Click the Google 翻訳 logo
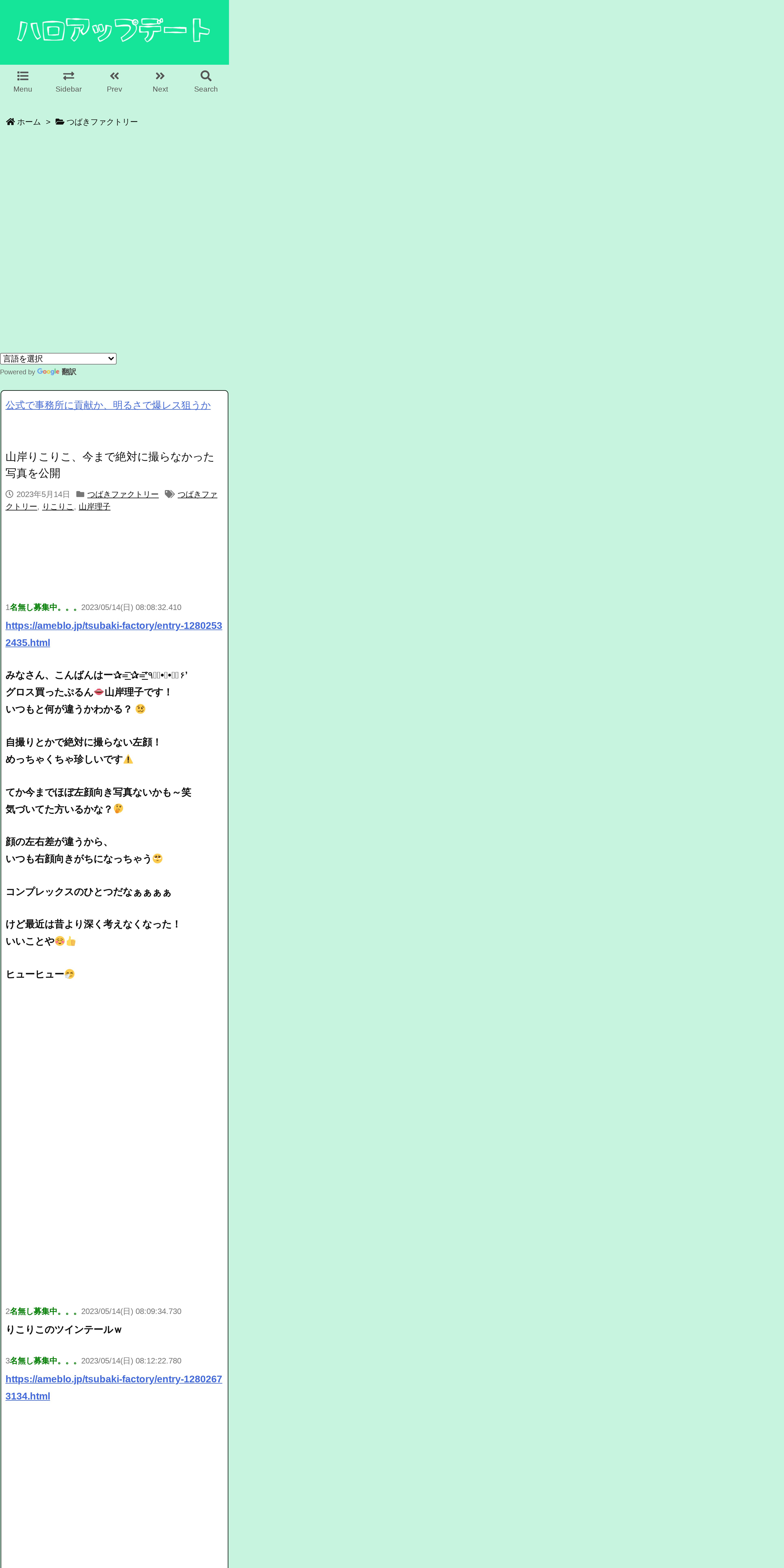This screenshot has height=1568, width=784. (x=57, y=372)
